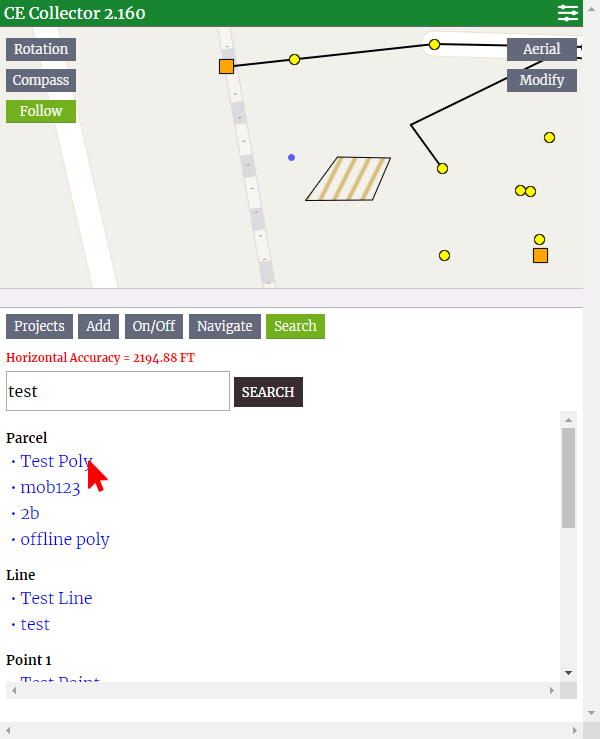
Task: Toggle the Rotation button
Action: click(x=41, y=49)
